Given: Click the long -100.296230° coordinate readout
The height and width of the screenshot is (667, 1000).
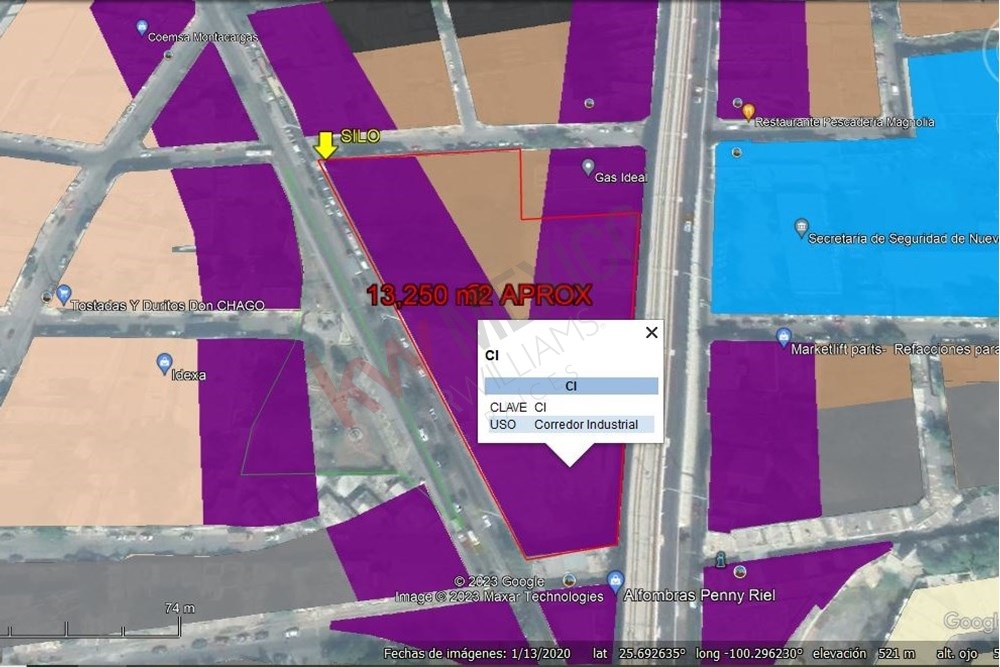Looking at the screenshot, I should pos(750,654).
